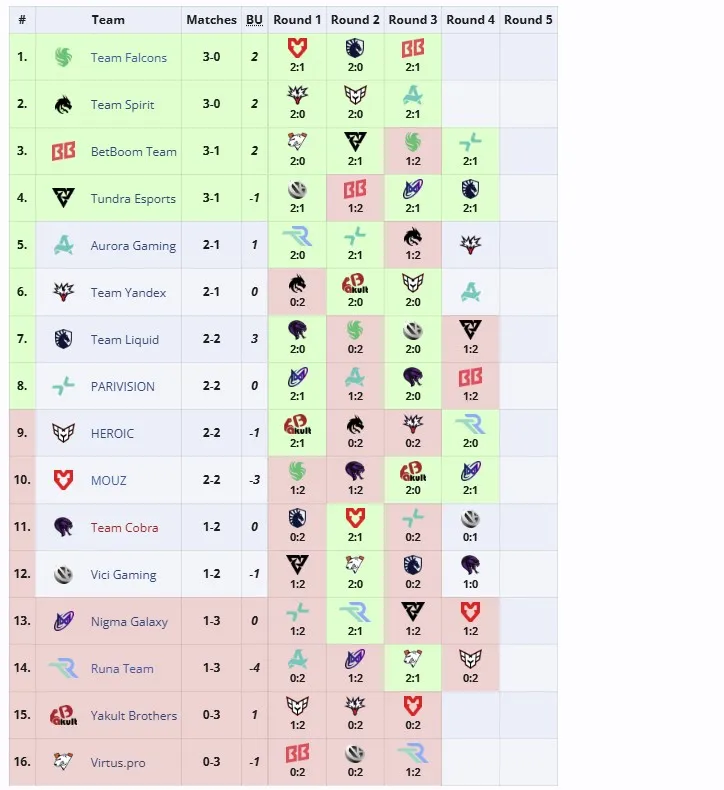Click the Tundra Esports logo in row 4

coord(63,198)
